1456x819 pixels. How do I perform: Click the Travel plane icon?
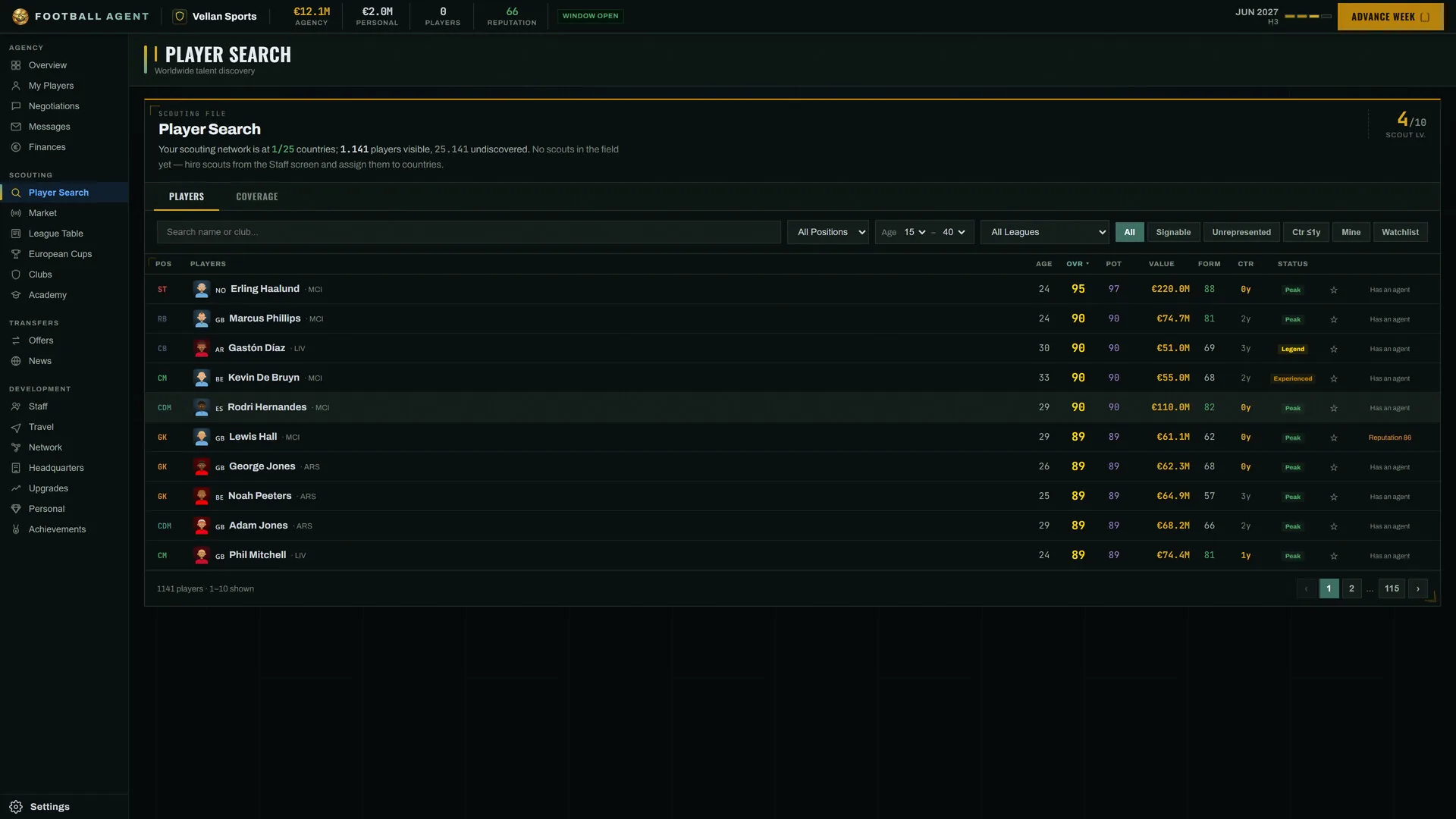[x=16, y=427]
